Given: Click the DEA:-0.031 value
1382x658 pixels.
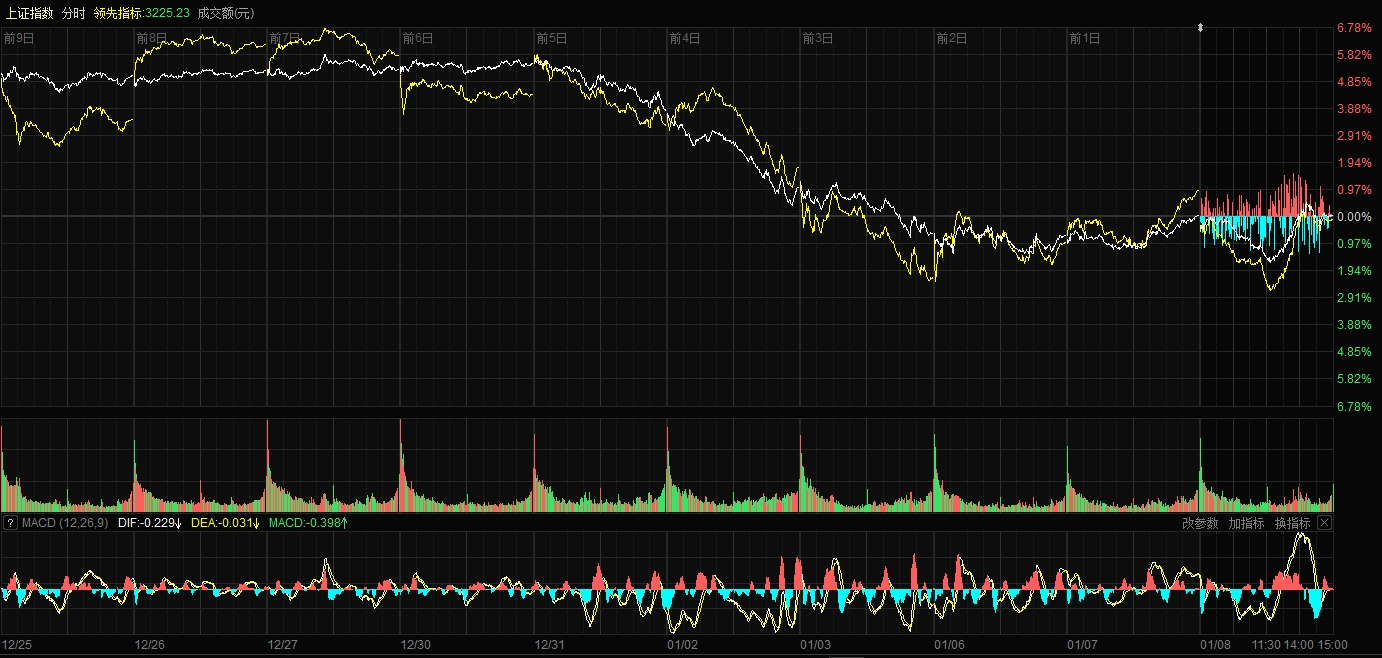Looking at the screenshot, I should pyautogui.click(x=225, y=523).
